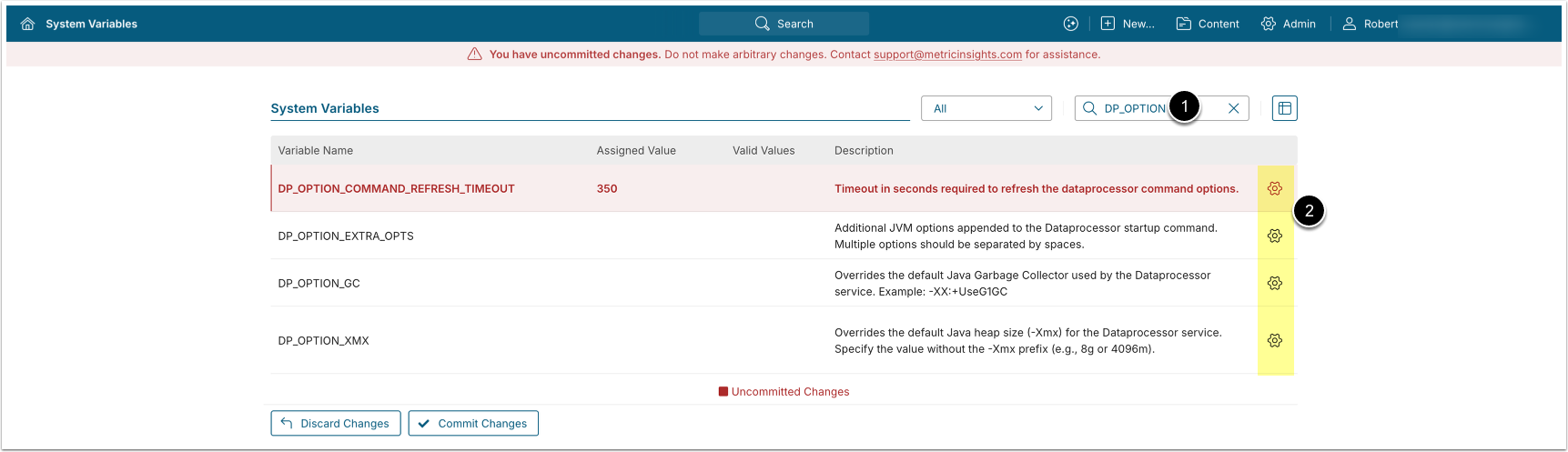Click the Home icon in top bar
This screenshot has width=1568, height=452.
click(27, 24)
